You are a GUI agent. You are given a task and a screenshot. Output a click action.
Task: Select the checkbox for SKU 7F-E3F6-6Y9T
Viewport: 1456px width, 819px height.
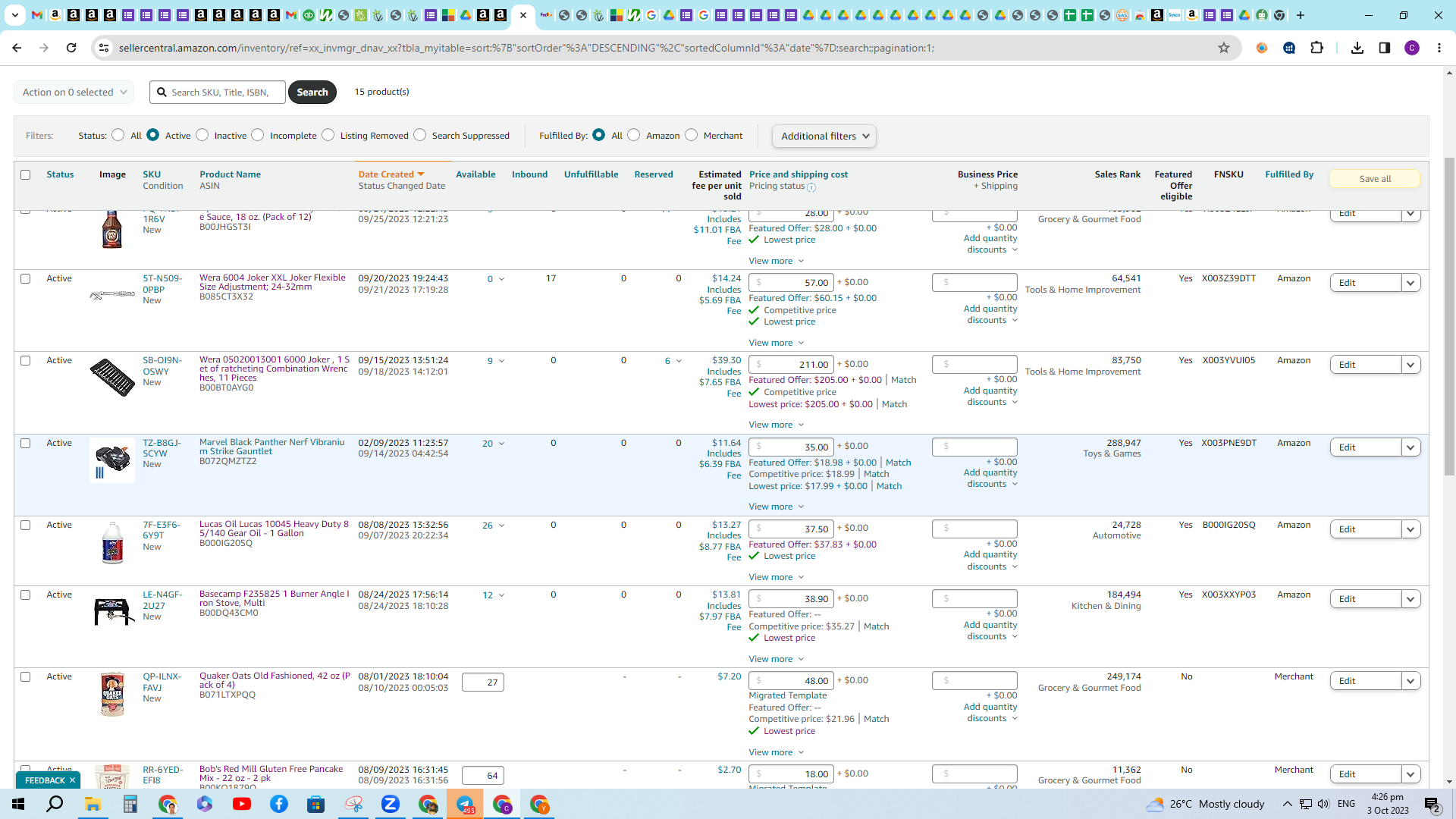tap(26, 525)
